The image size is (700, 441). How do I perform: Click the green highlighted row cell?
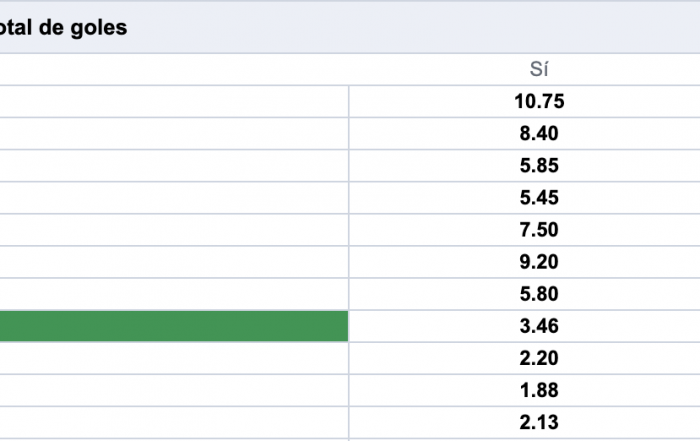click(x=174, y=325)
